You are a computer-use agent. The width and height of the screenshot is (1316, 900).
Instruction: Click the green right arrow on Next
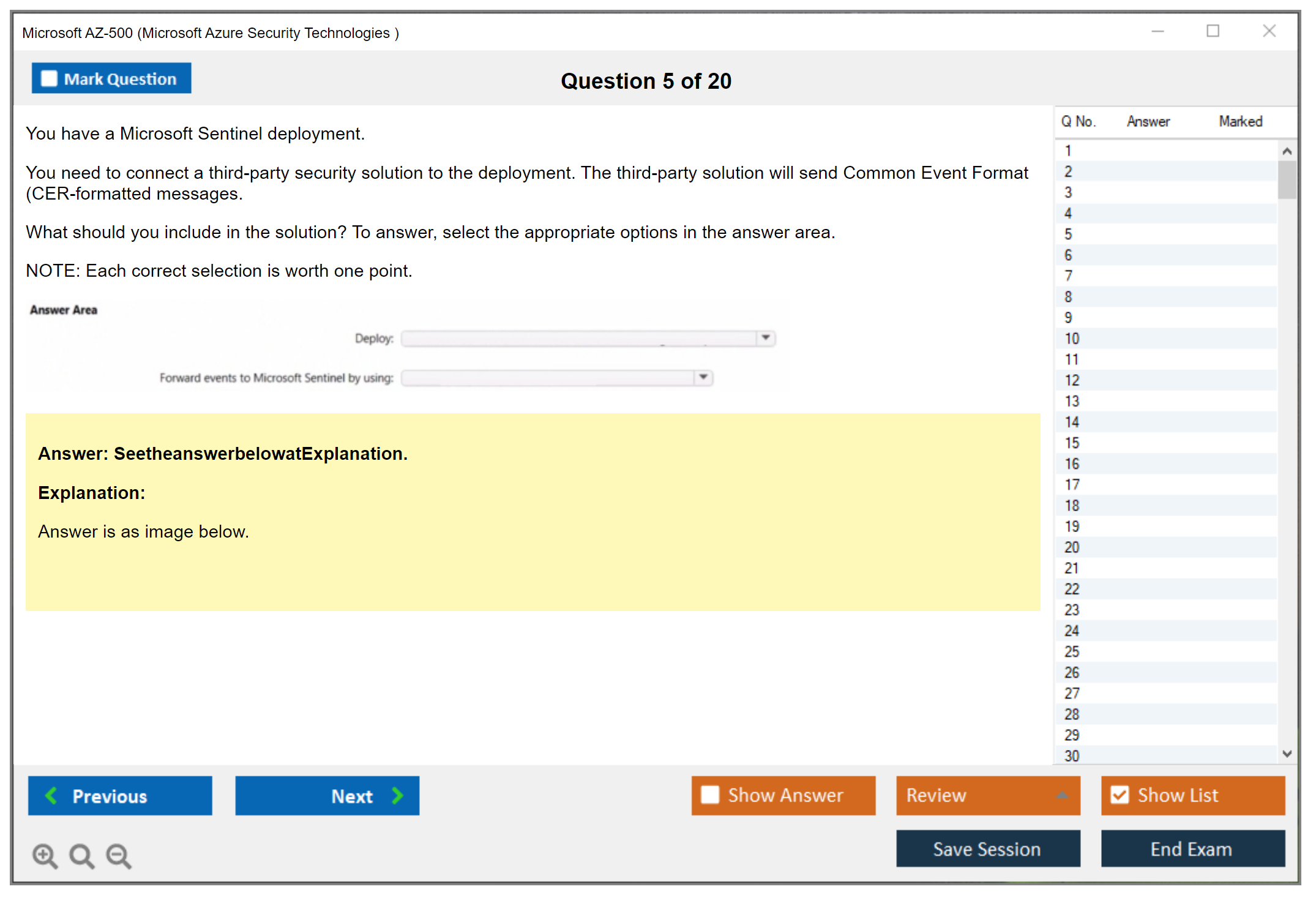pos(398,795)
